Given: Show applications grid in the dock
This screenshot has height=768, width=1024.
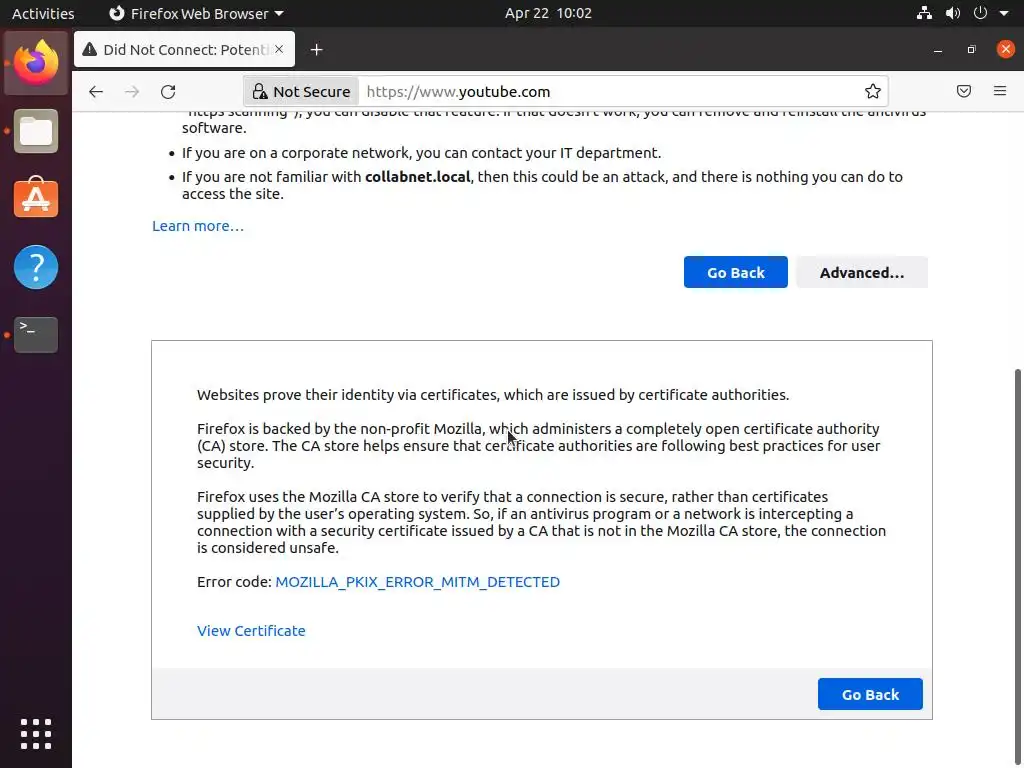Looking at the screenshot, I should pyautogui.click(x=36, y=733).
